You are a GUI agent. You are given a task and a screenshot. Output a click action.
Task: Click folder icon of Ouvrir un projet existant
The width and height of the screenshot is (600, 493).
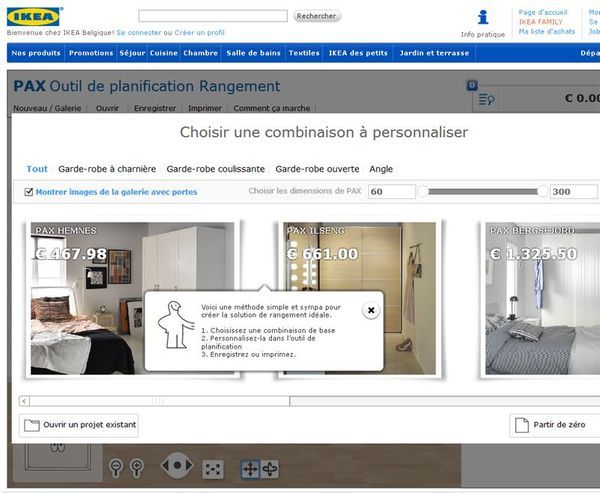click(31, 425)
